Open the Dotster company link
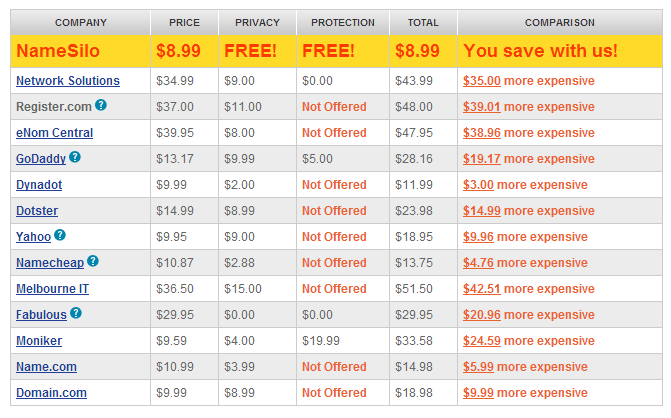Screen dimensions: 671x418 [37, 211]
